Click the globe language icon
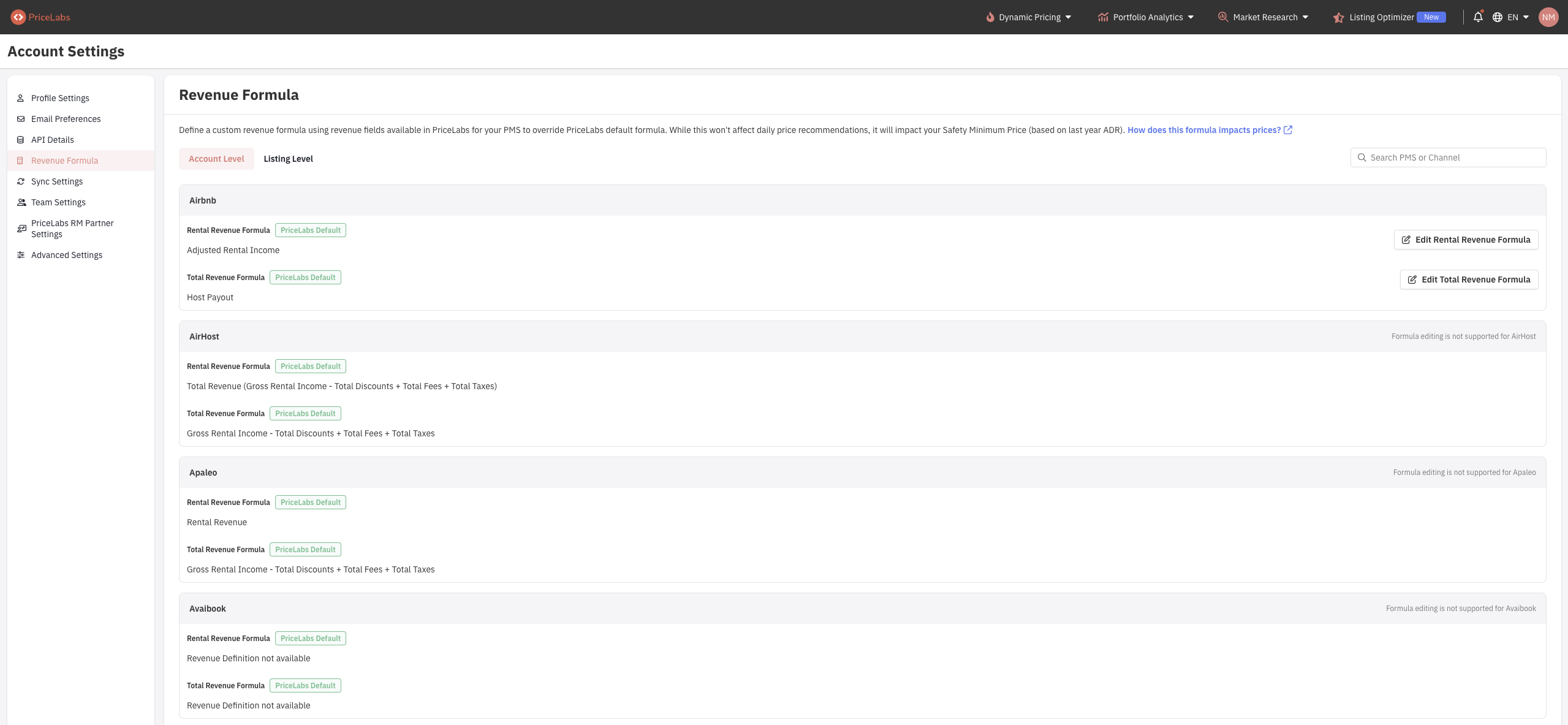This screenshot has height=725, width=1568. point(1498,17)
